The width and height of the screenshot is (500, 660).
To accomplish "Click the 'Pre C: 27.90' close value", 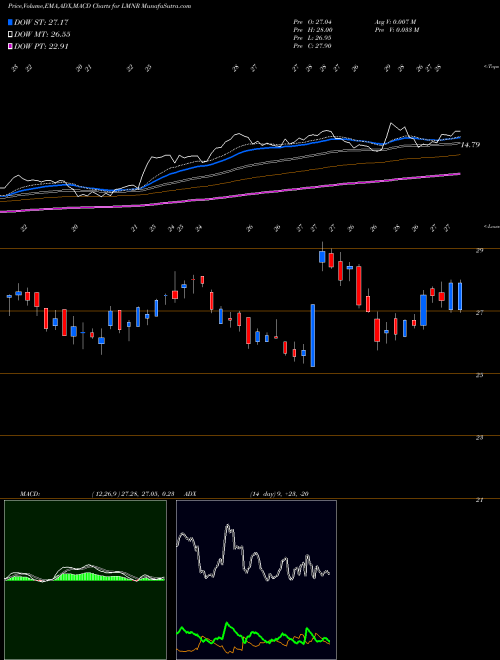I will [x=312, y=46].
